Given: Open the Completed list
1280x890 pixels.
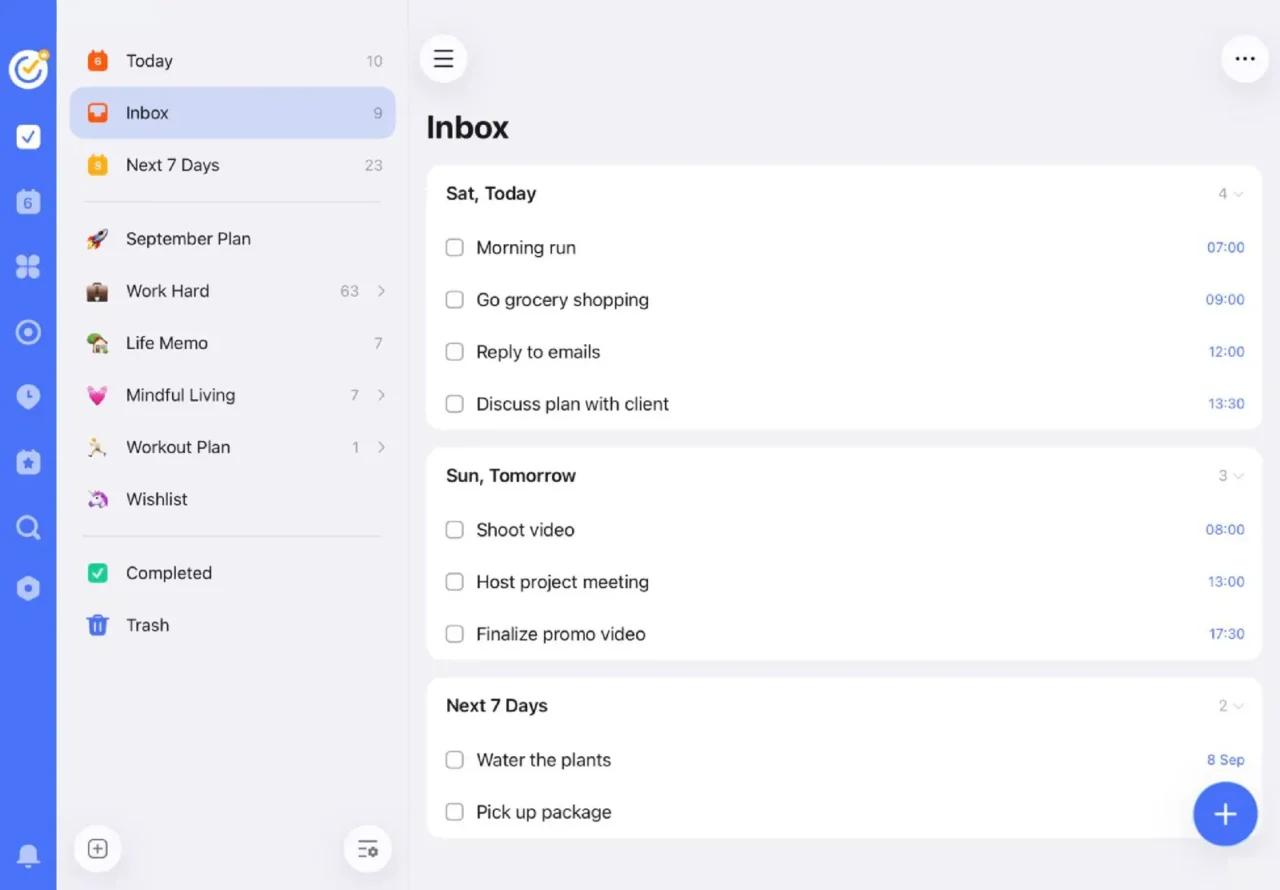Looking at the screenshot, I should coord(233,573).
